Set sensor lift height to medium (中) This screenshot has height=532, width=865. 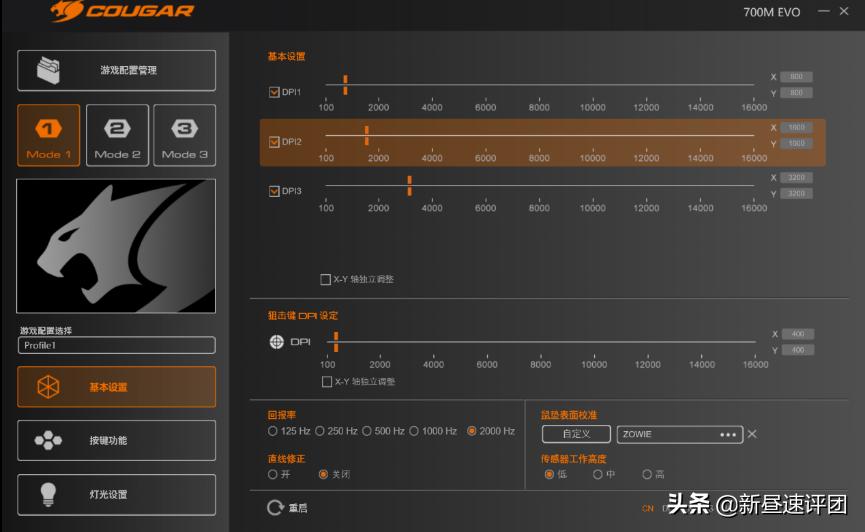[x=597, y=474]
